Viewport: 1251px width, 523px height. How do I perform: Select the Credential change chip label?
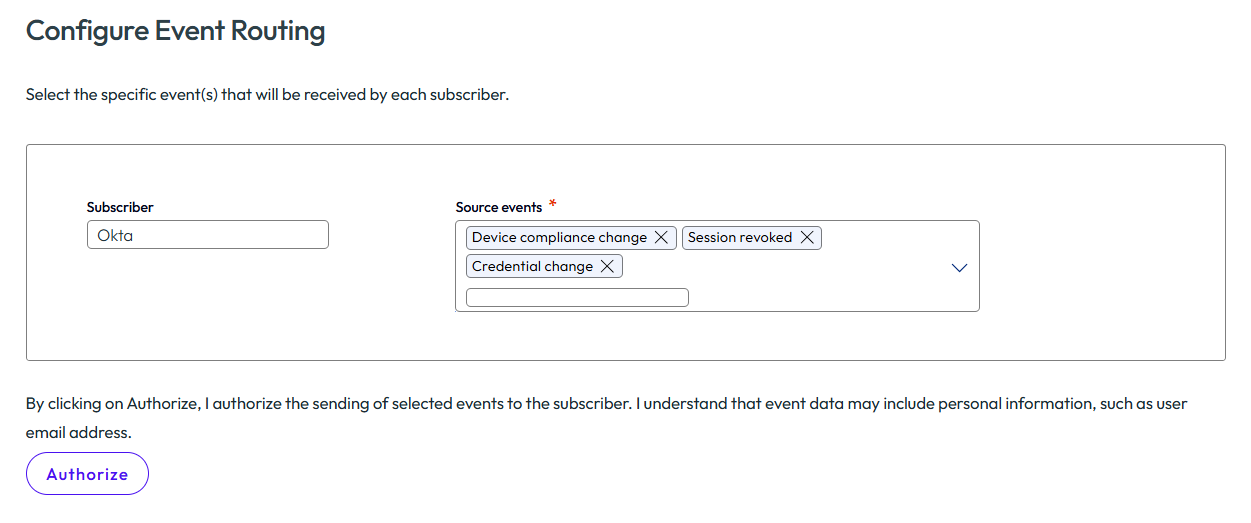pos(532,267)
